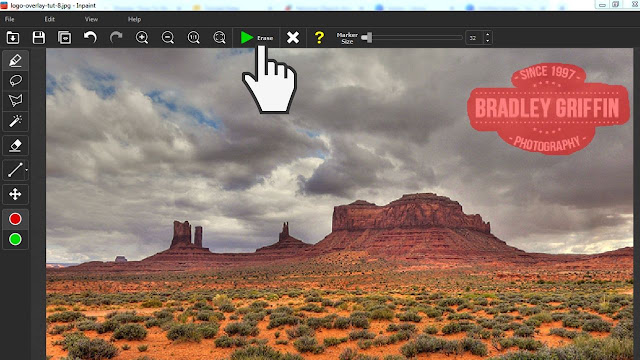Select the Marker tool in the sidebar
Image resolution: width=640 pixels, height=360 pixels.
coord(15,61)
